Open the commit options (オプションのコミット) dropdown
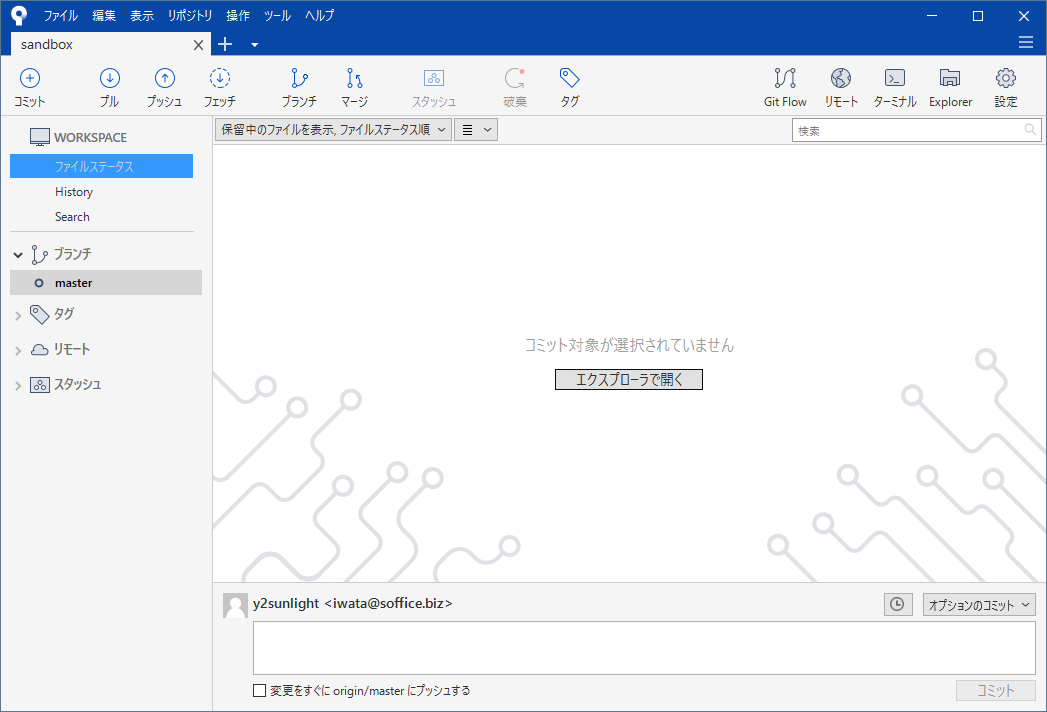 click(x=978, y=604)
